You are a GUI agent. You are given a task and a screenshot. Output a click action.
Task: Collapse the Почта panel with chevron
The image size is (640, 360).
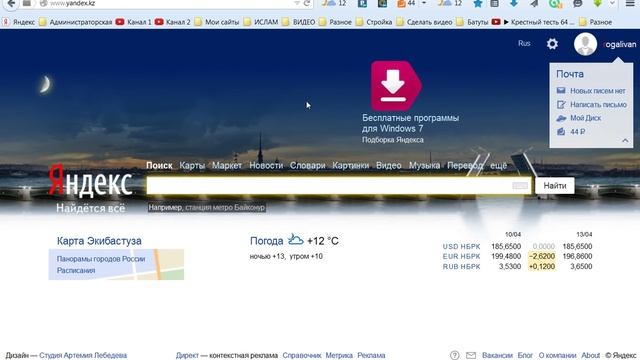click(x=625, y=140)
